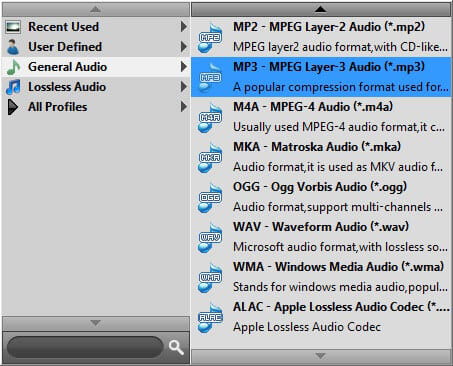The image size is (453, 366).
Task: Choose MKA - Matroska Audio format
Action: [x=321, y=157]
